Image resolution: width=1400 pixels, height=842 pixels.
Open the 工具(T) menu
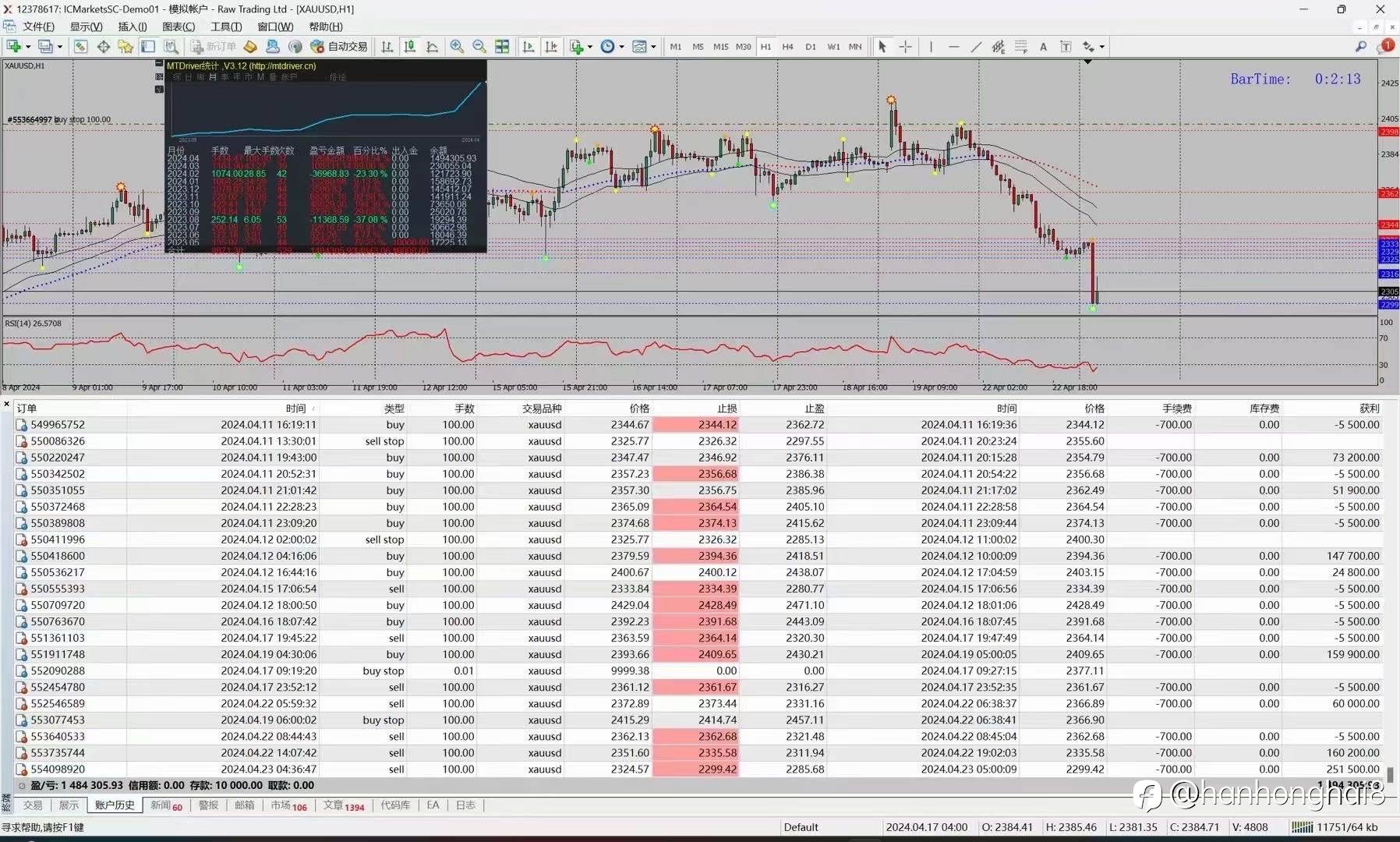226,27
